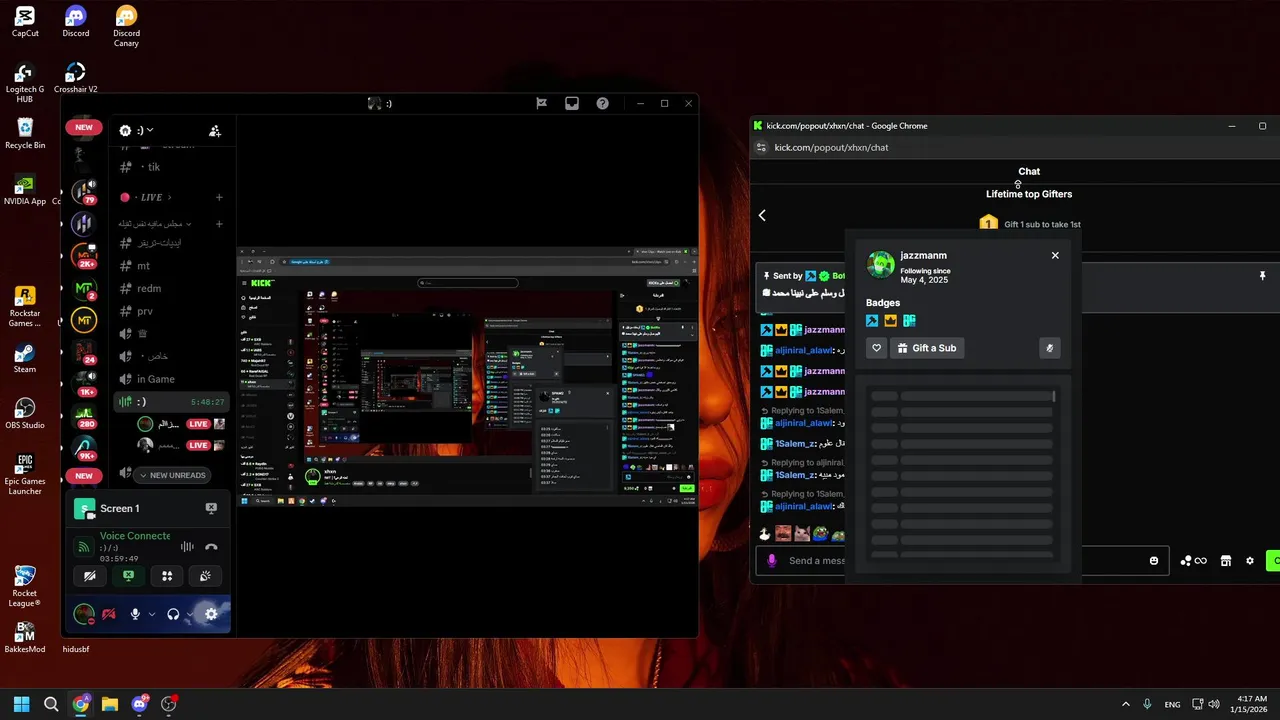The height and width of the screenshot is (720, 1280).
Task: Toggle mute user button in jazzmanm card
Action: pyautogui.click(x=1049, y=348)
